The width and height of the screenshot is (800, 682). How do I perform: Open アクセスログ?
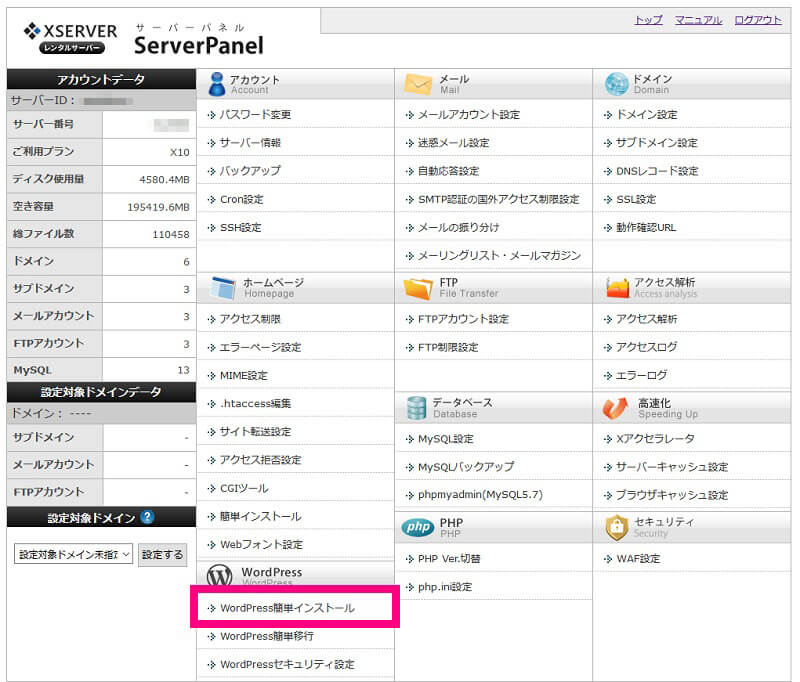[647, 347]
